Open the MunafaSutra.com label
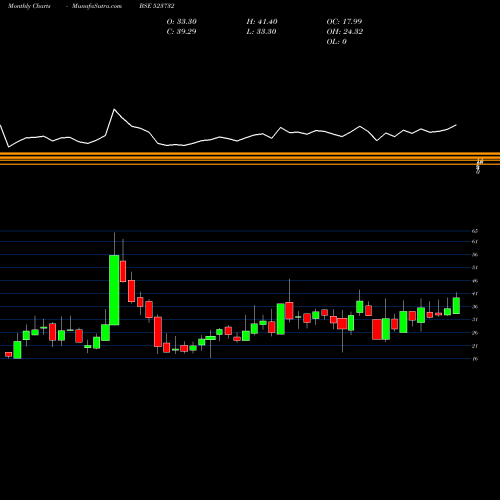500x500 pixels. [97, 6]
